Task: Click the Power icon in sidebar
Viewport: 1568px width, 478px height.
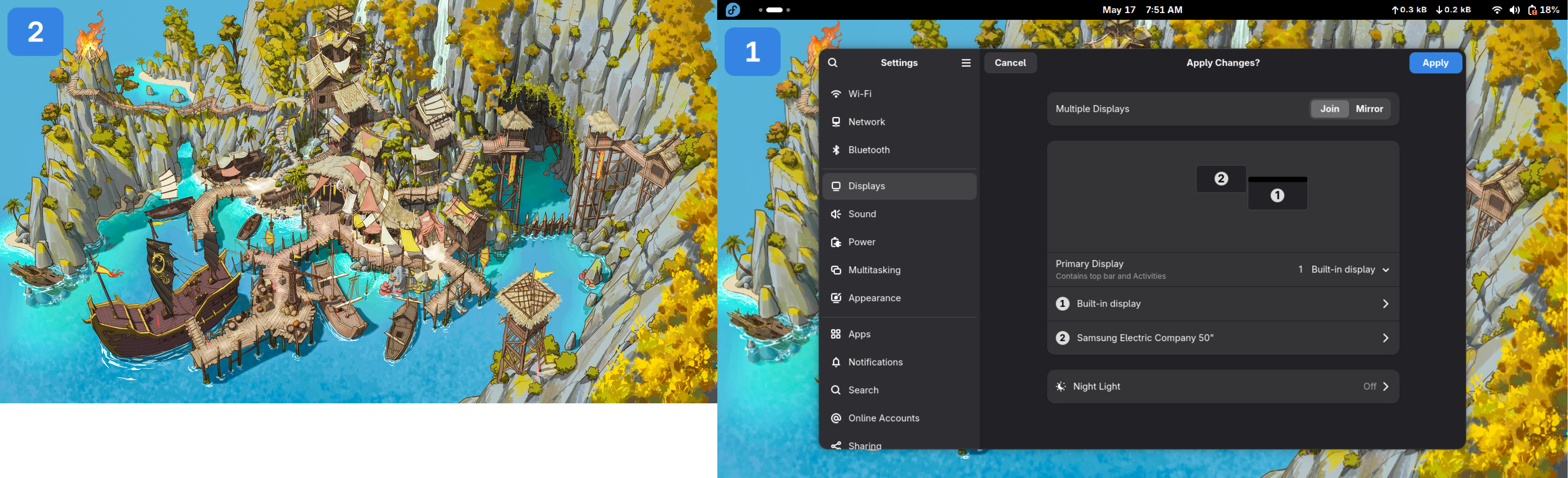Action: point(836,242)
